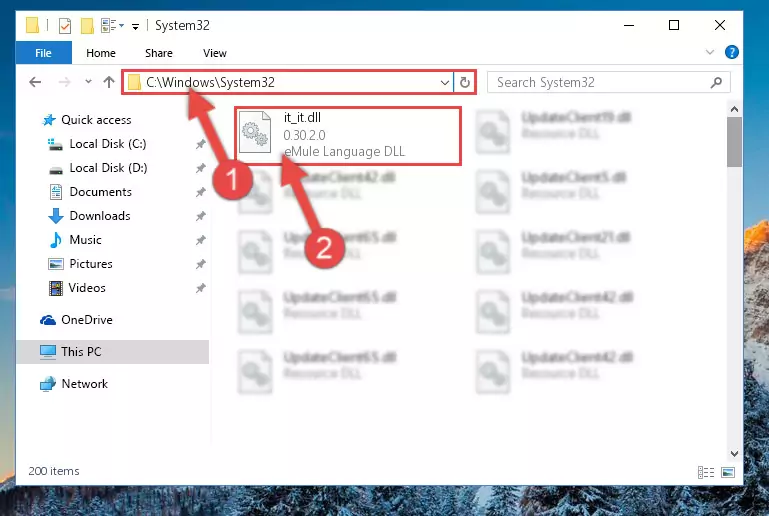
Task: Click the OneDrive cloud icon
Action: pyautogui.click(x=48, y=320)
